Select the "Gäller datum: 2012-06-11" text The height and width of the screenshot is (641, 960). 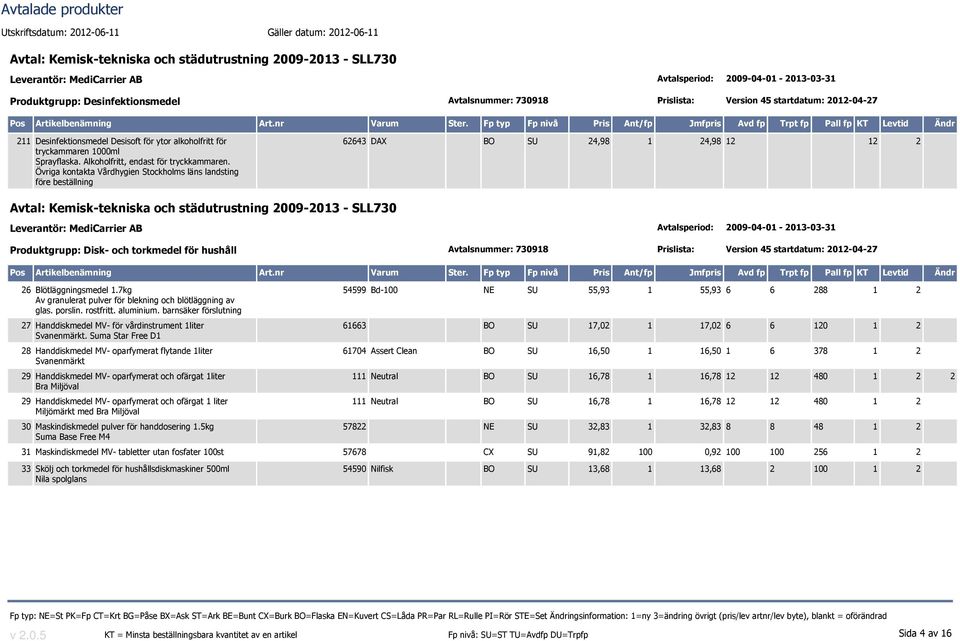(323, 32)
